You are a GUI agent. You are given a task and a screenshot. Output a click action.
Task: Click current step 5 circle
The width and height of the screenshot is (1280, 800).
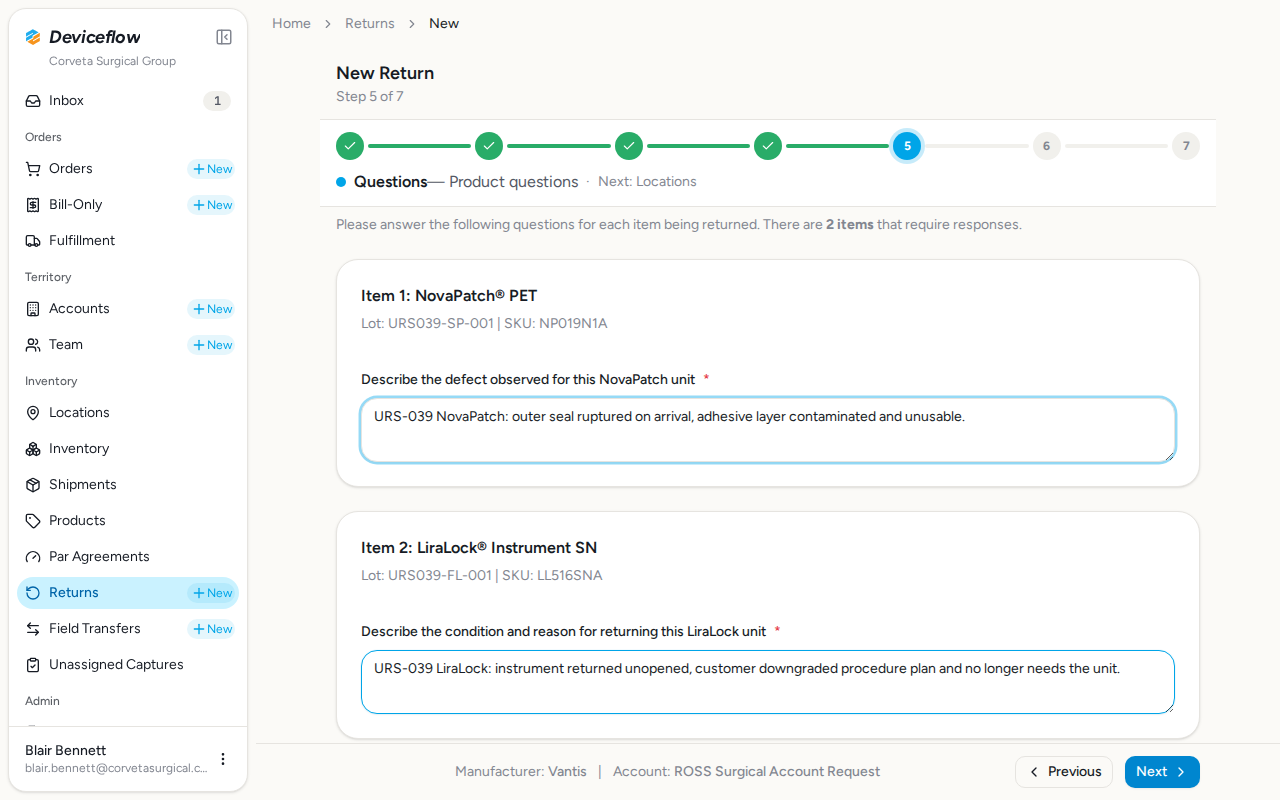tap(907, 146)
